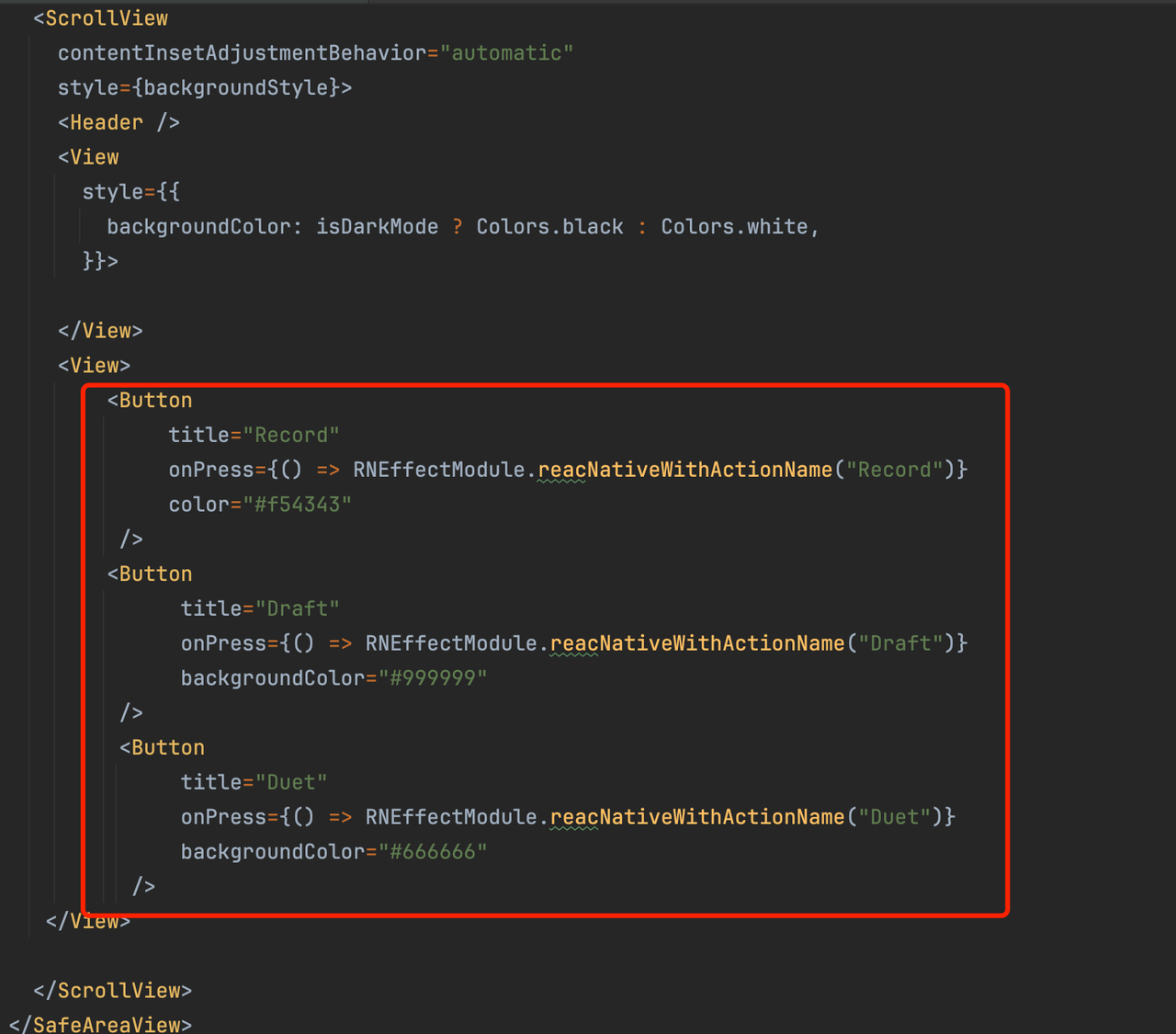Image resolution: width=1176 pixels, height=1034 pixels.
Task: Click the closing </ScrollView> tag
Action: (112, 991)
